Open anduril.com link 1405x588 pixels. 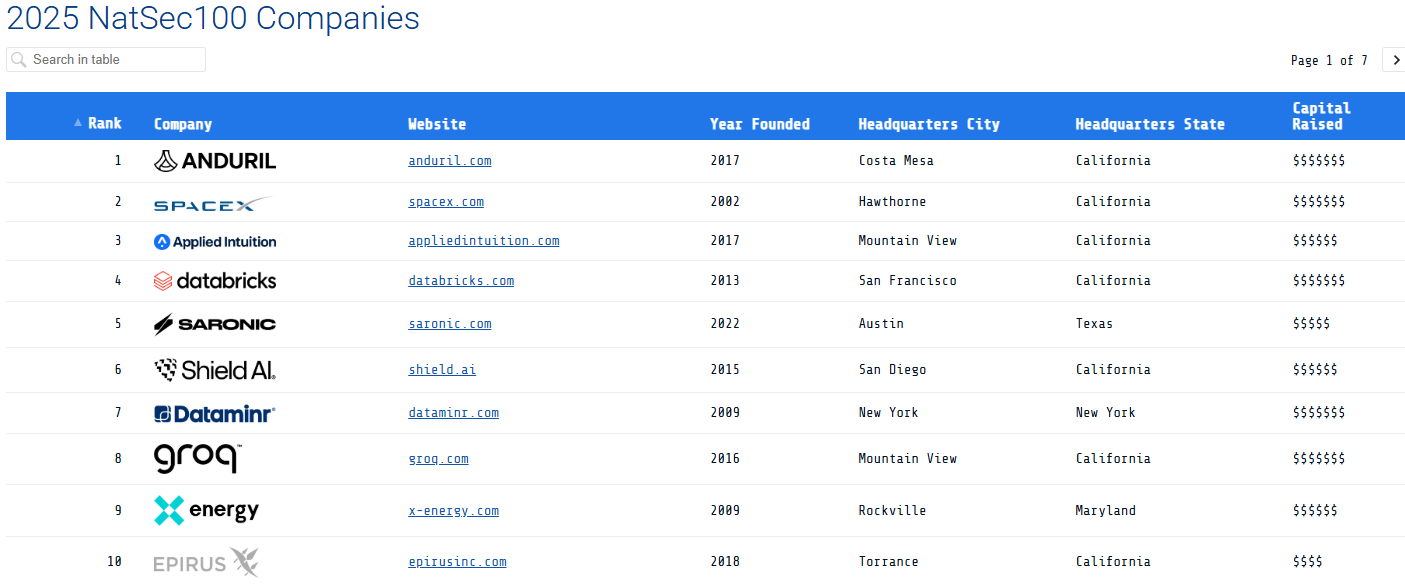(x=450, y=161)
